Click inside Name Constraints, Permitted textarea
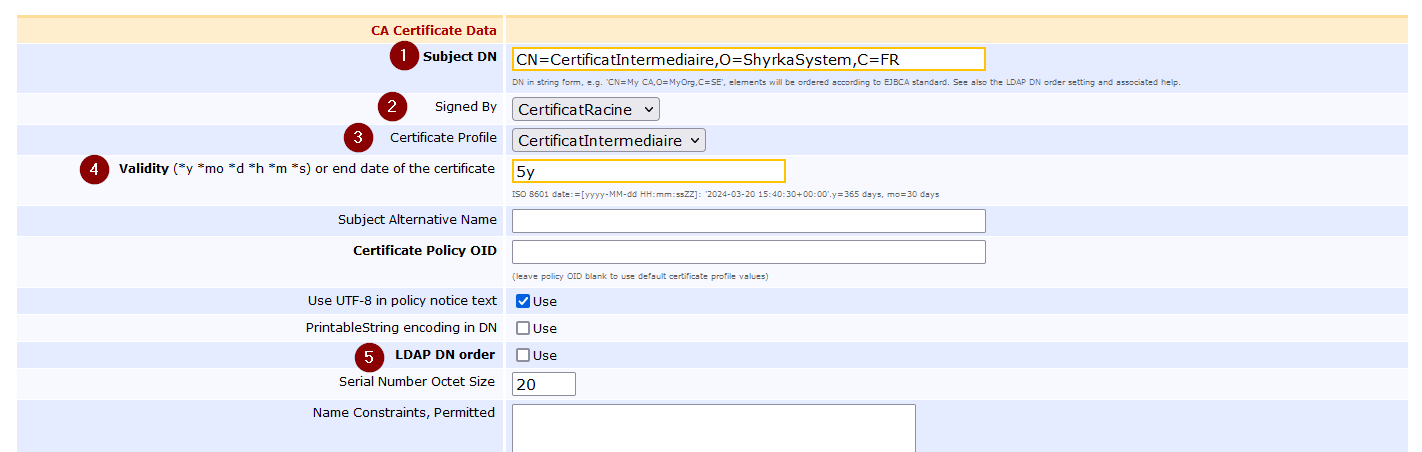 click(713, 427)
